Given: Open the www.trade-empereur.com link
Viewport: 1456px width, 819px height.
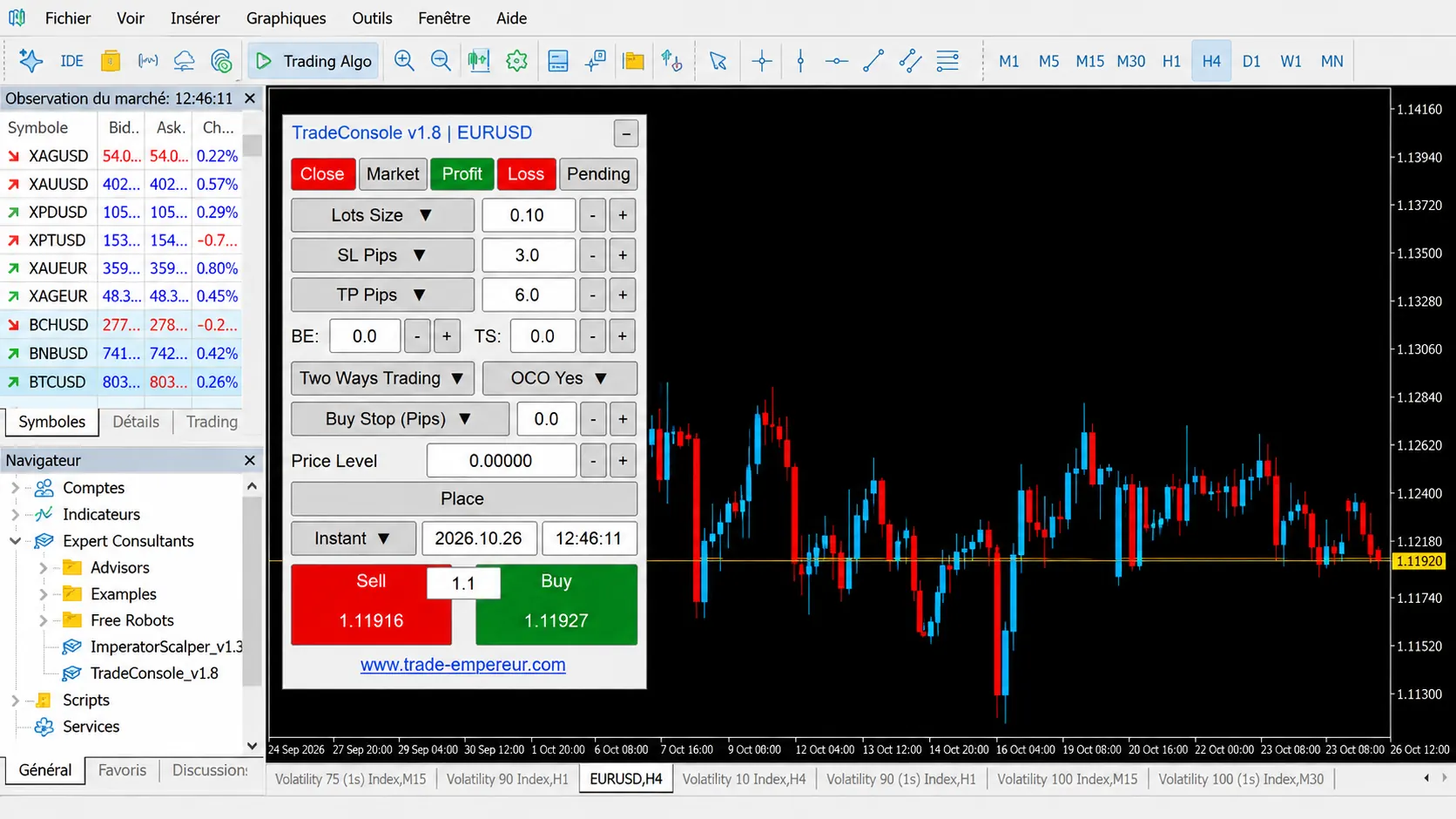Looking at the screenshot, I should (x=463, y=665).
